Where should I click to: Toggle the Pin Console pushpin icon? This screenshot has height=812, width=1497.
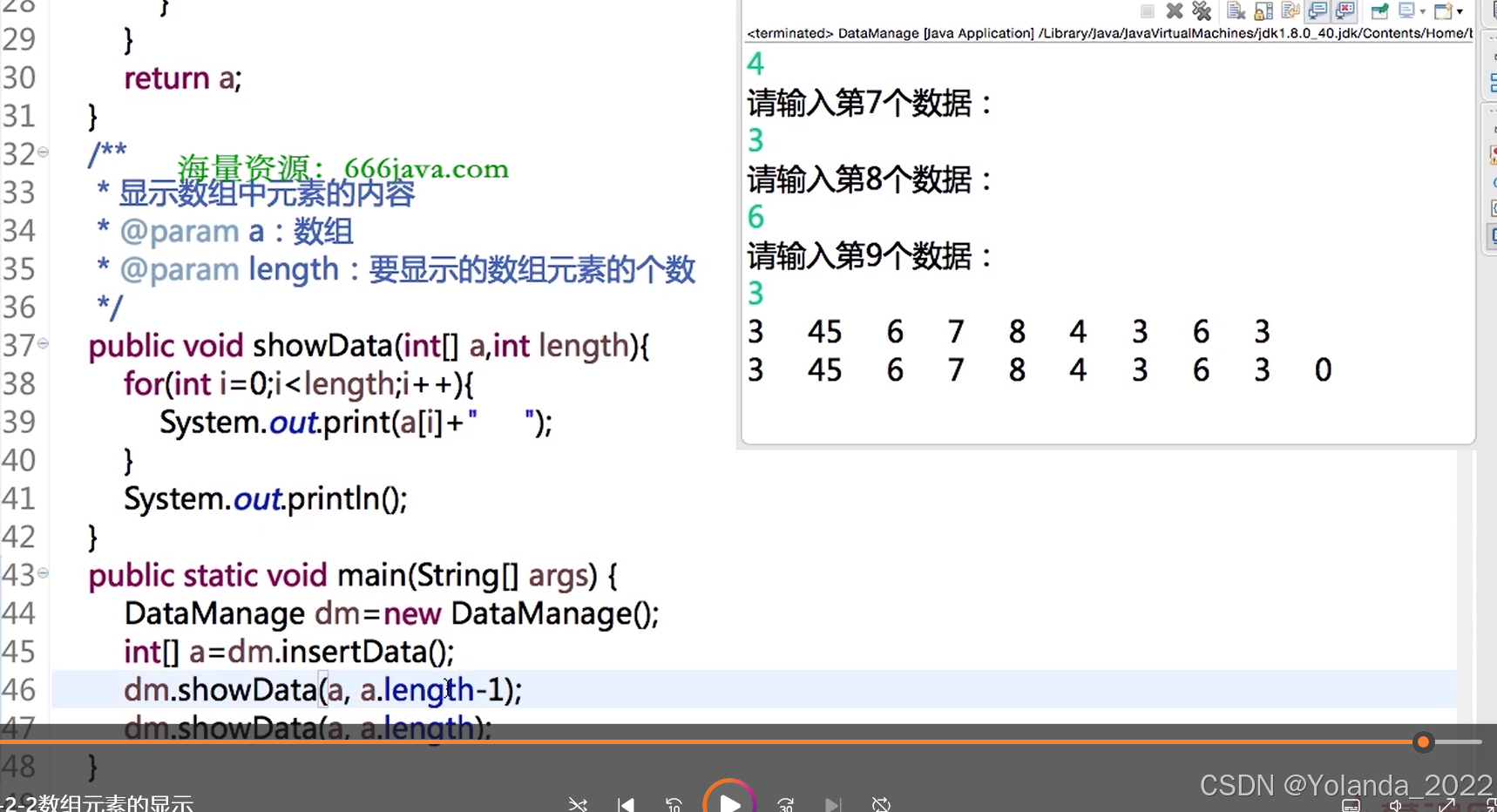click(1380, 10)
